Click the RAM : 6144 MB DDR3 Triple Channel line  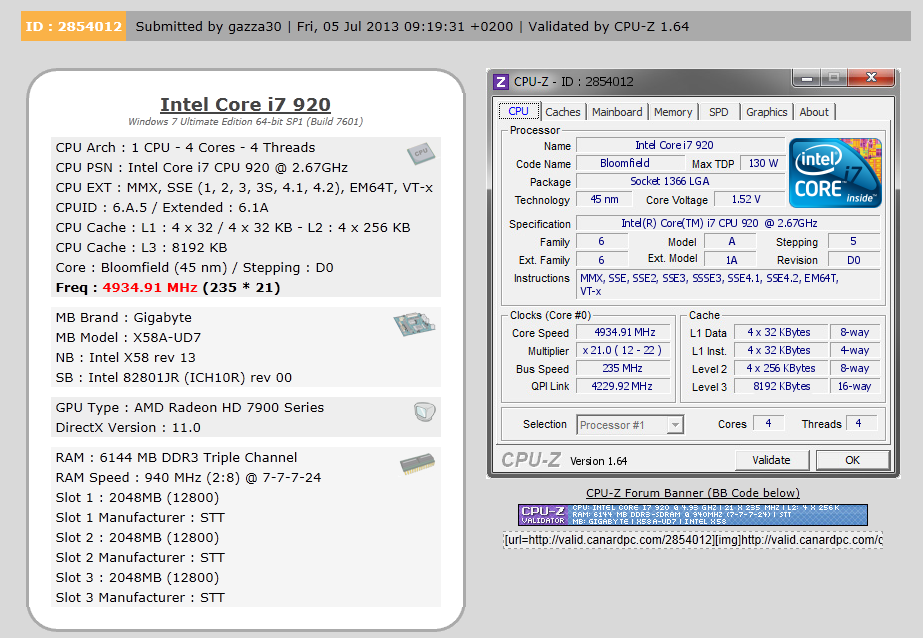[x=176, y=458]
